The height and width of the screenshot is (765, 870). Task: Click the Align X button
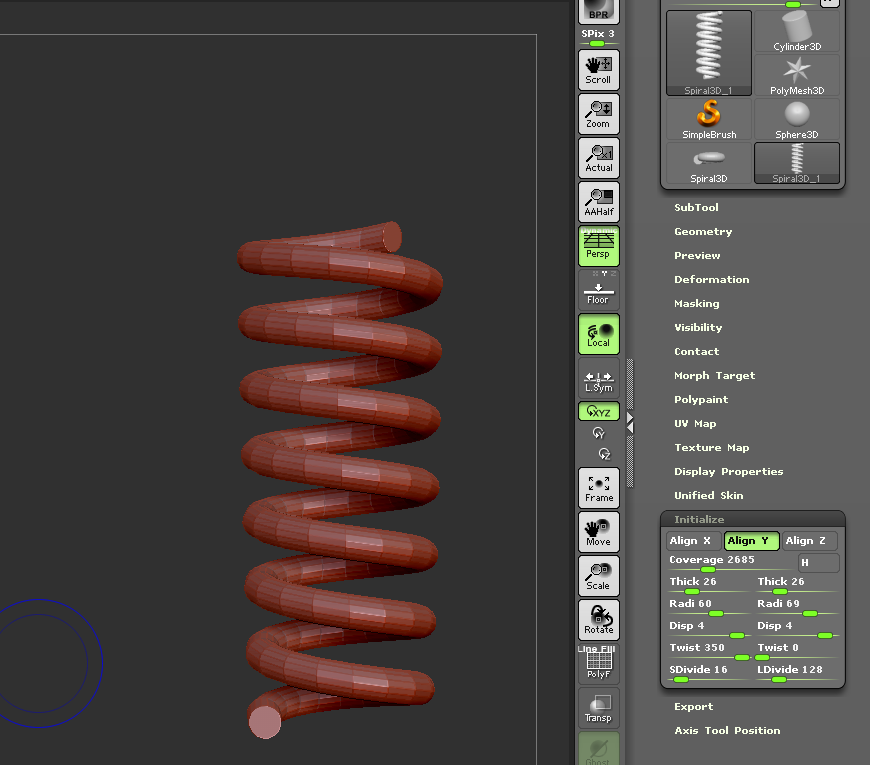click(694, 540)
